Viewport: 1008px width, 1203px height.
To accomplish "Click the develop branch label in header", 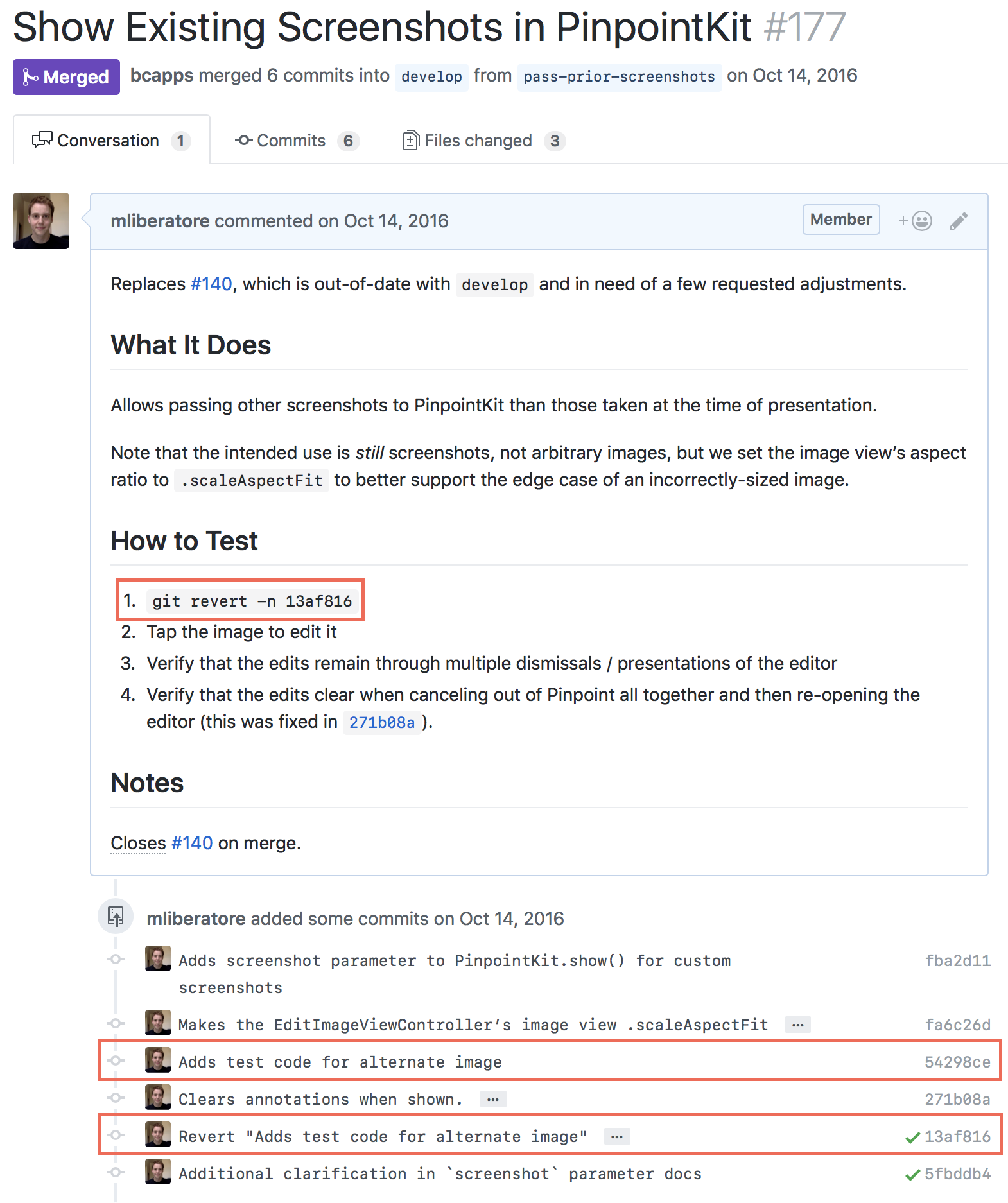I will tap(431, 76).
